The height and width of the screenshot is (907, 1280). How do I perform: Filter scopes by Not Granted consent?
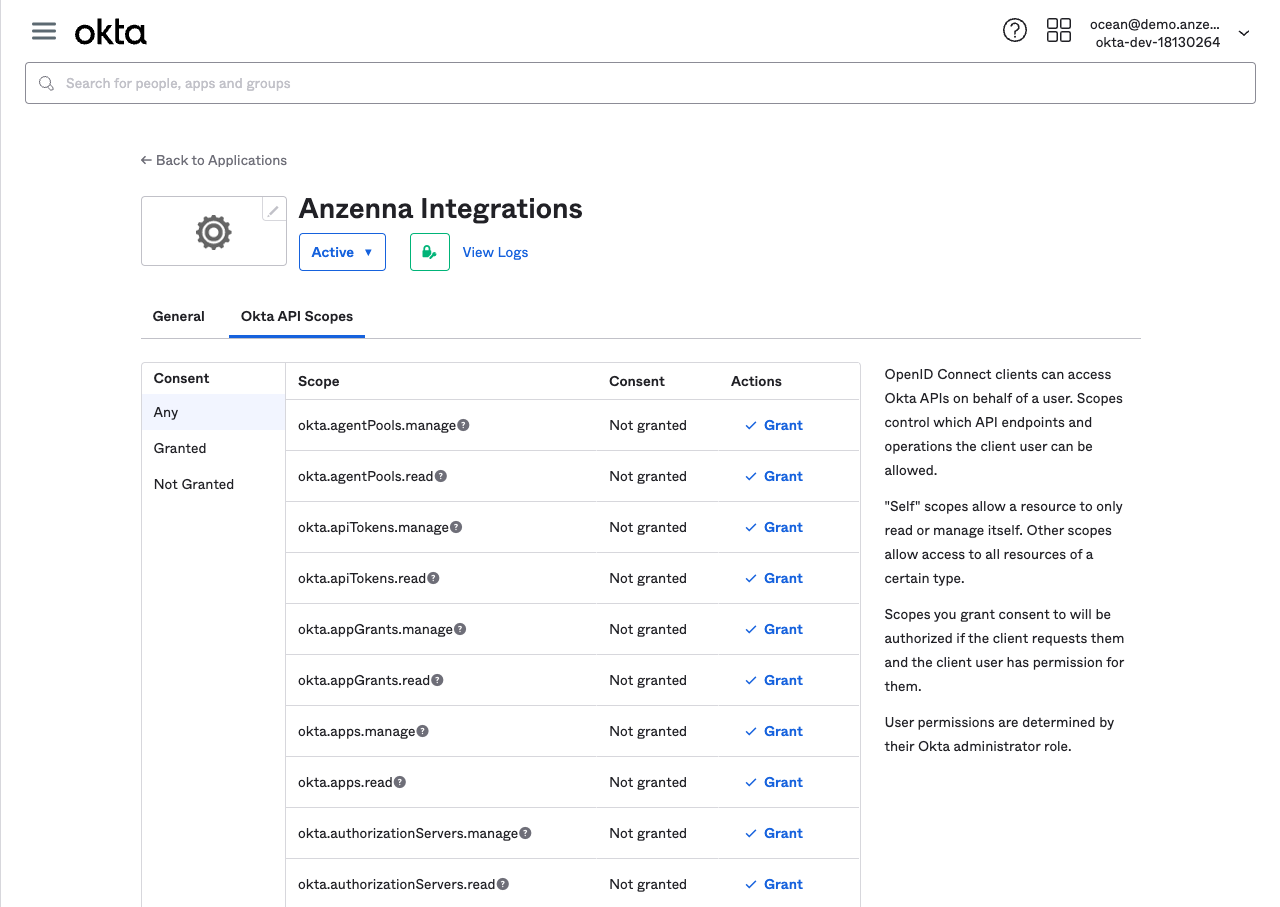click(194, 484)
